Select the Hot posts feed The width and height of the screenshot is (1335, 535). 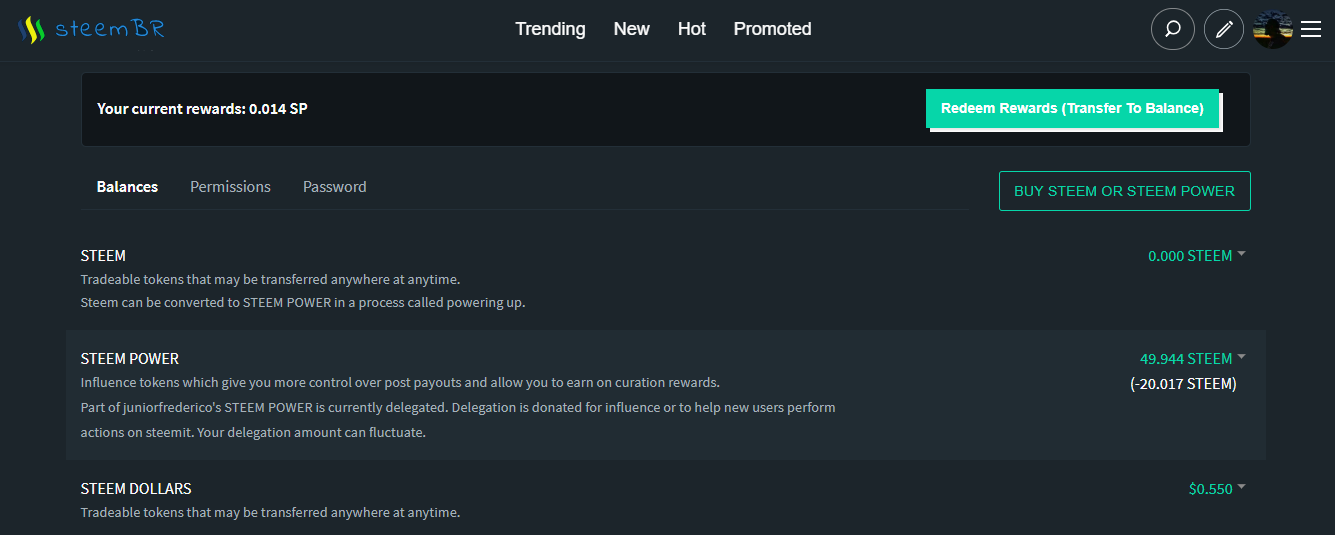692,29
